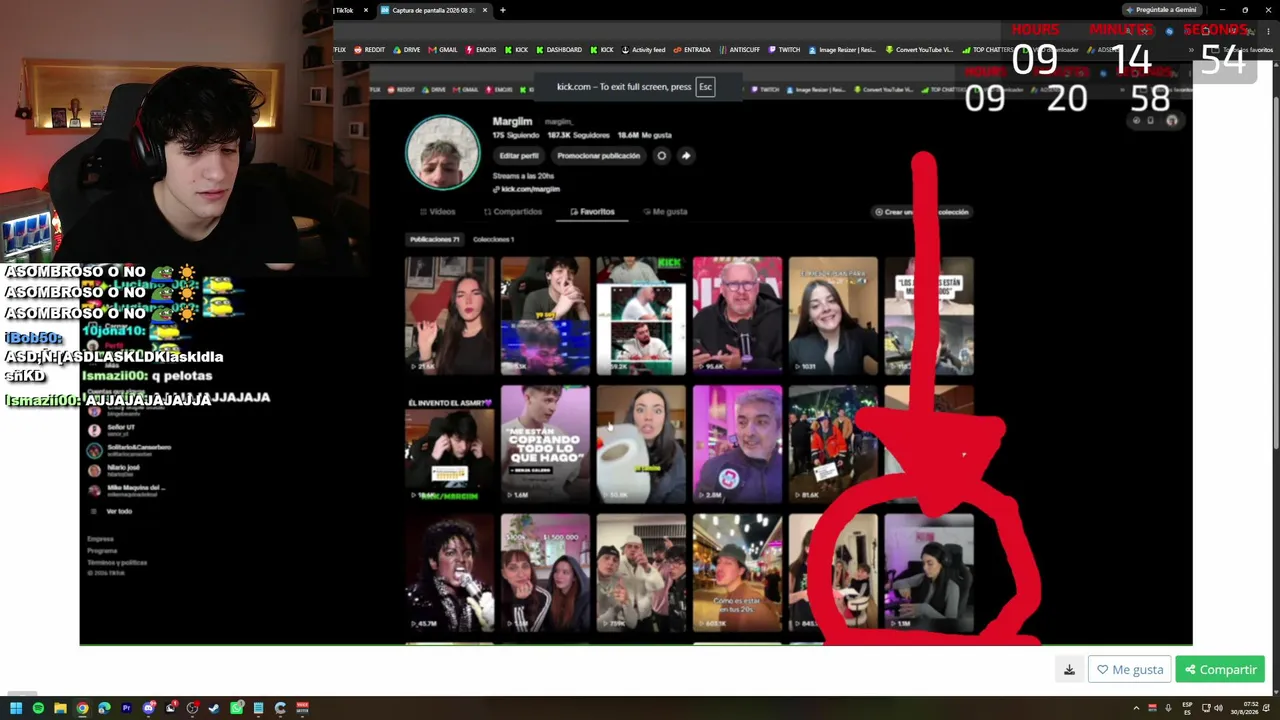
Task: Click the Editar perfil button
Action: 519,156
